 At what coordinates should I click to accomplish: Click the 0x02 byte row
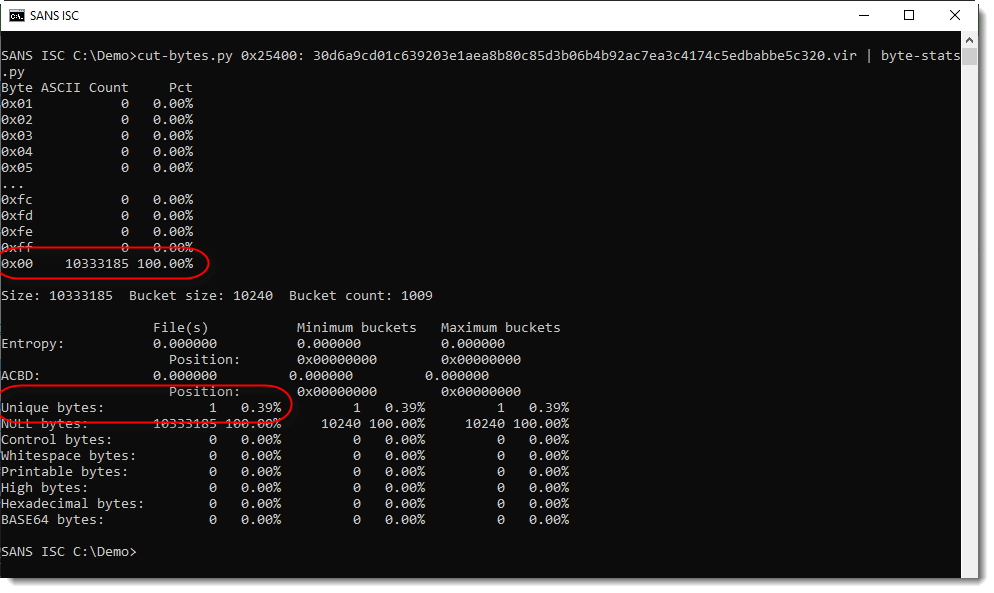(x=97, y=119)
